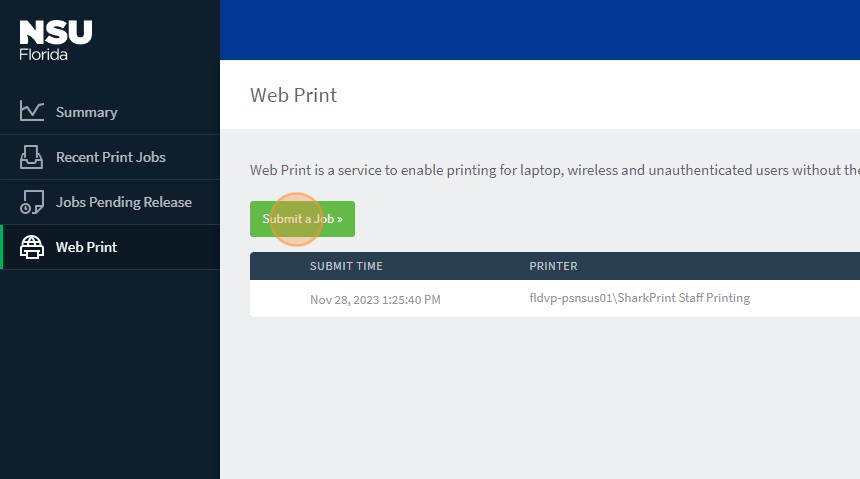Open Jobs Pending Release text link
Image resolution: width=860 pixels, height=479 pixels.
pos(123,202)
